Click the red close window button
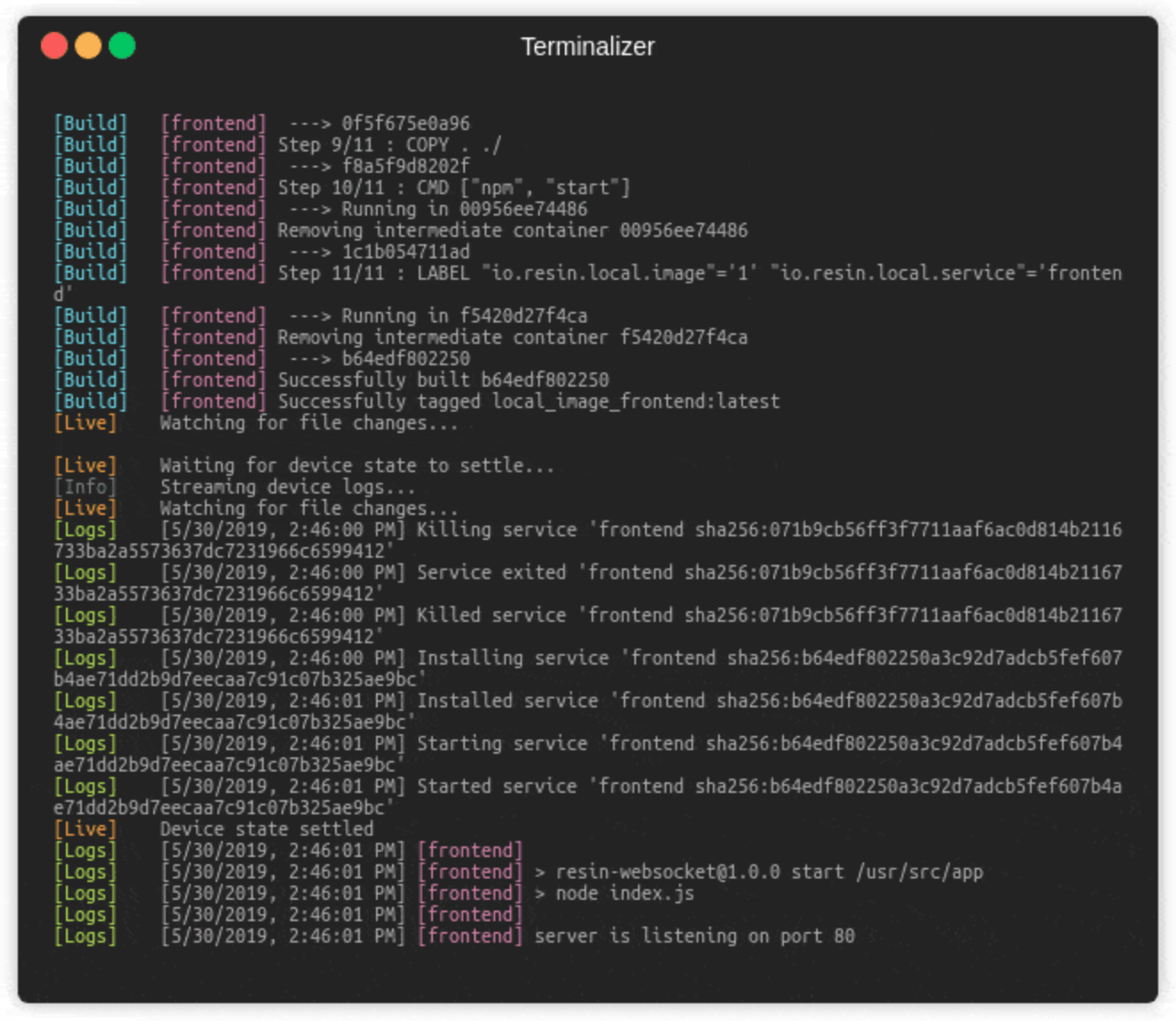The image size is (1176, 1021). pos(54,45)
